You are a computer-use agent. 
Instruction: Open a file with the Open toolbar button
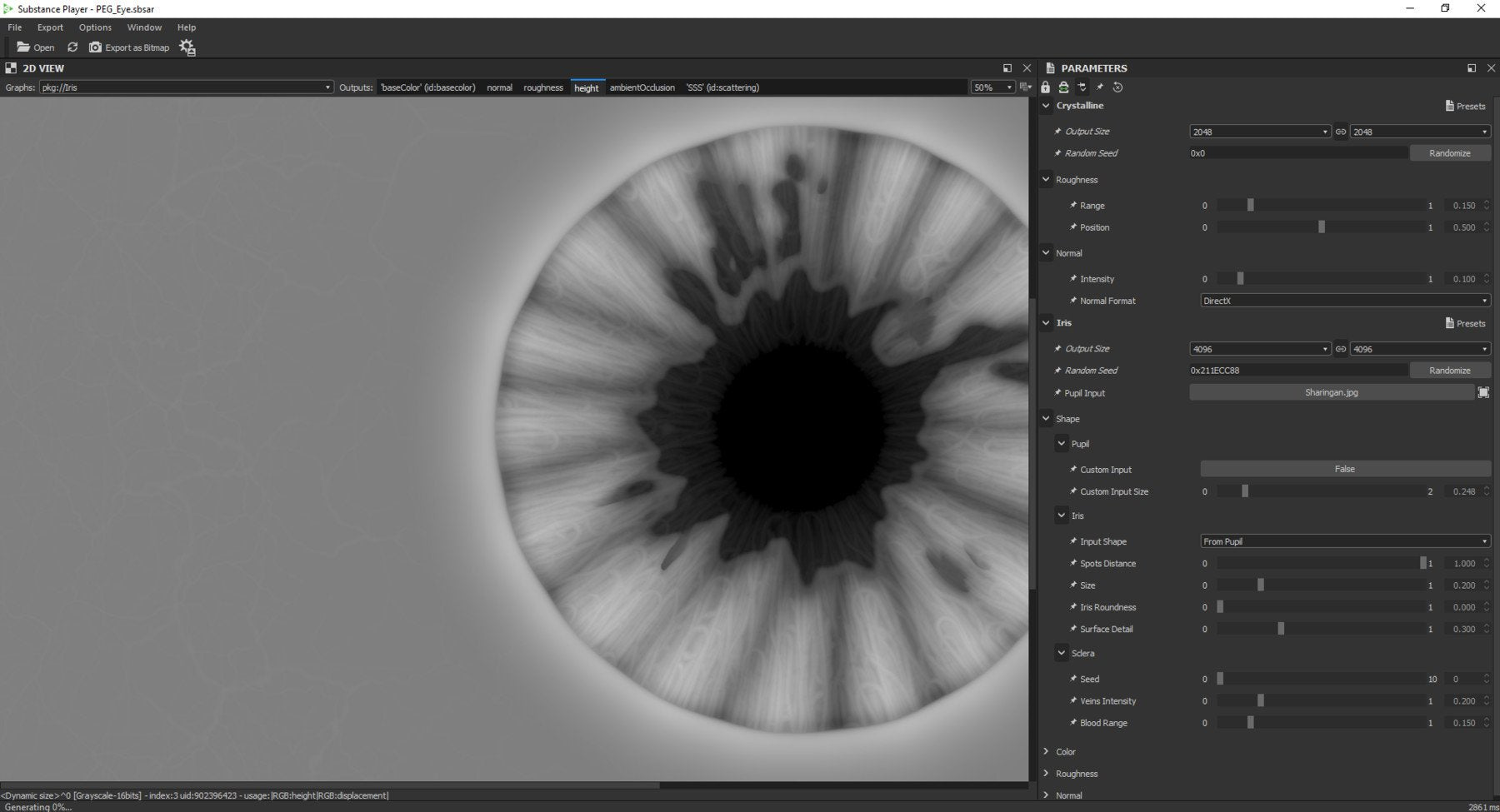click(x=36, y=47)
